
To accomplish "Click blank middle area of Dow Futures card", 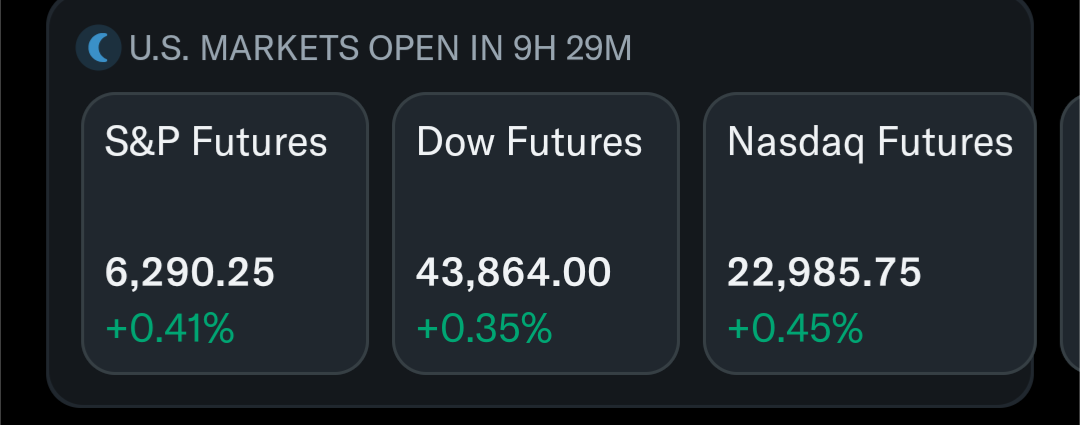I will click(536, 208).
